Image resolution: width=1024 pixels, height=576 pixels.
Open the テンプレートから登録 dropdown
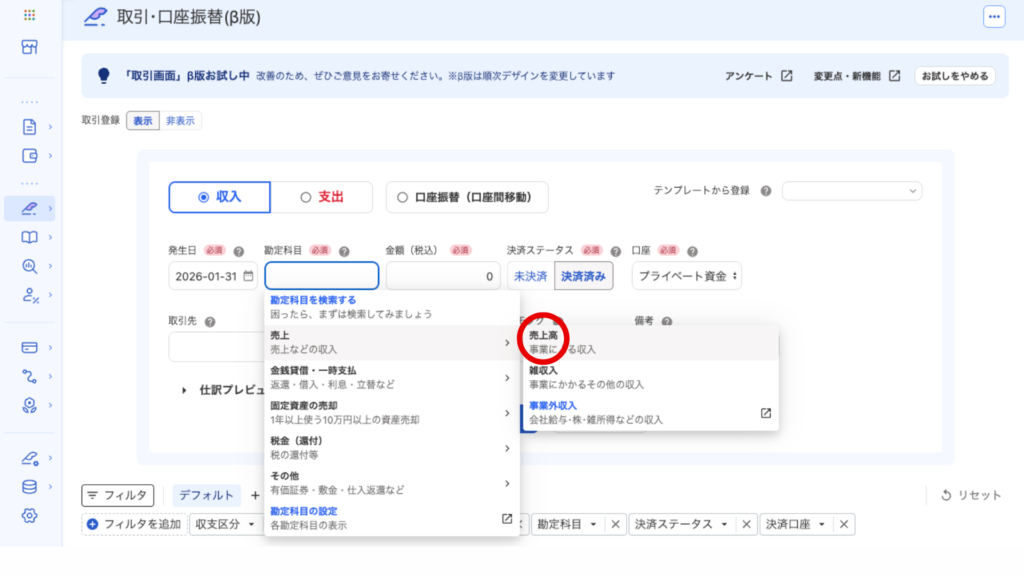point(852,190)
